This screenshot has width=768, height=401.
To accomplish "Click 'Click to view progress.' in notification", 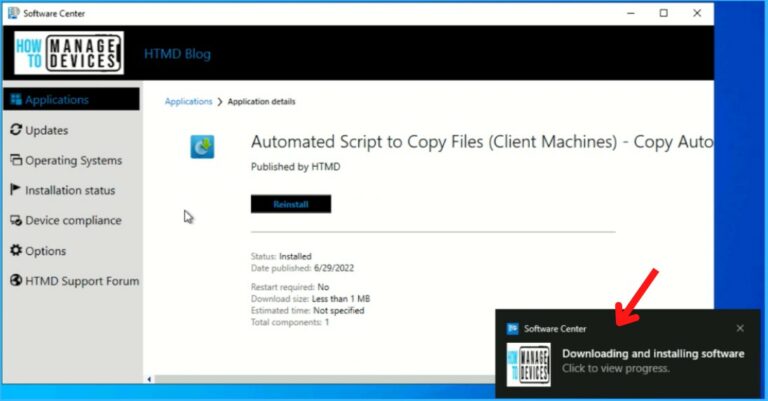I will [616, 368].
